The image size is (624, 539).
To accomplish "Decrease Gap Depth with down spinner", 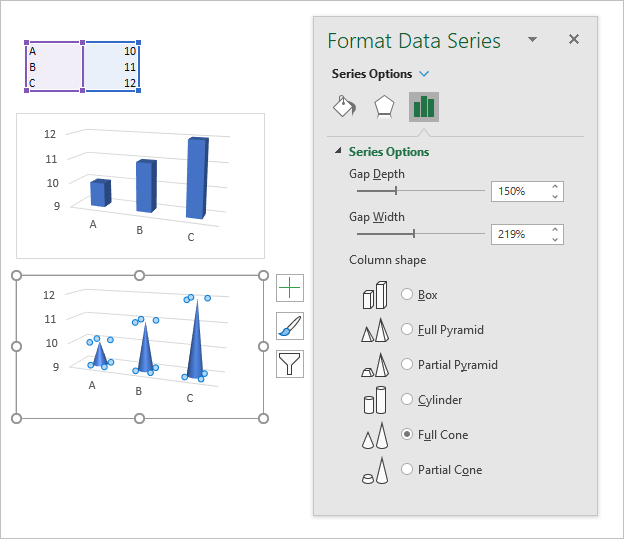I will pyautogui.click(x=555, y=196).
